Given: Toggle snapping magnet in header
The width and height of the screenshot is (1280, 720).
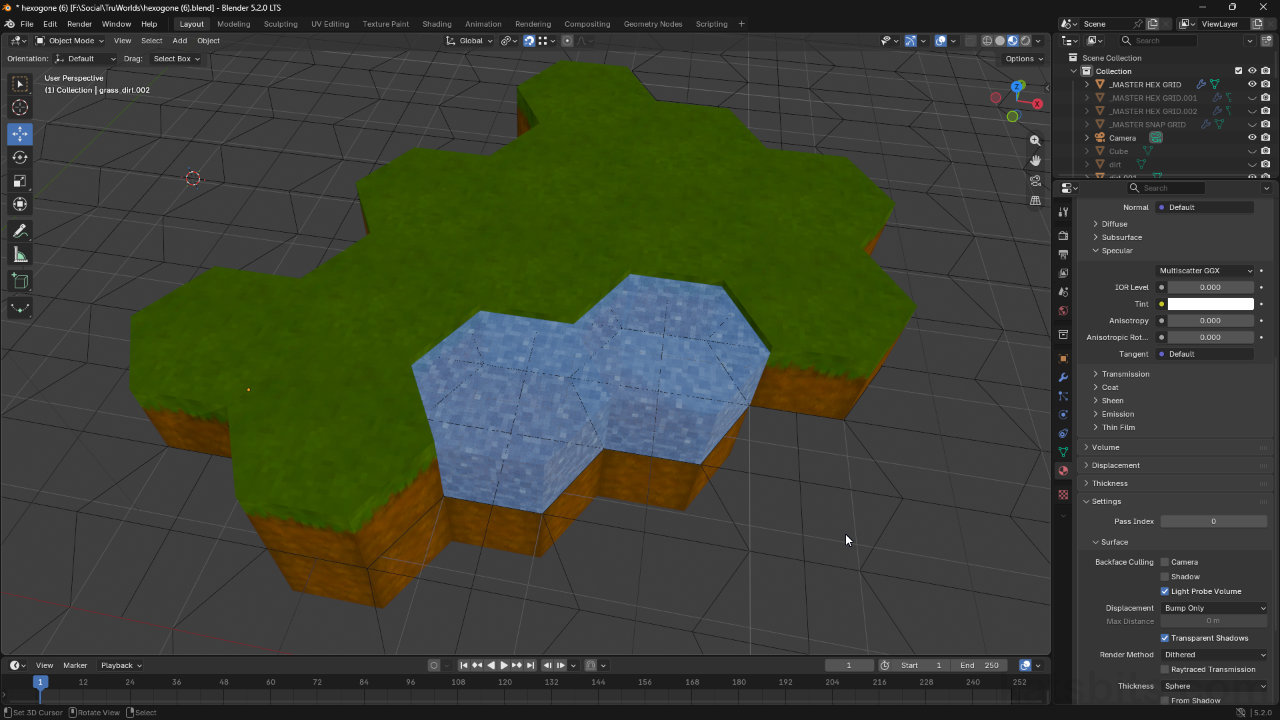Looking at the screenshot, I should (x=529, y=41).
